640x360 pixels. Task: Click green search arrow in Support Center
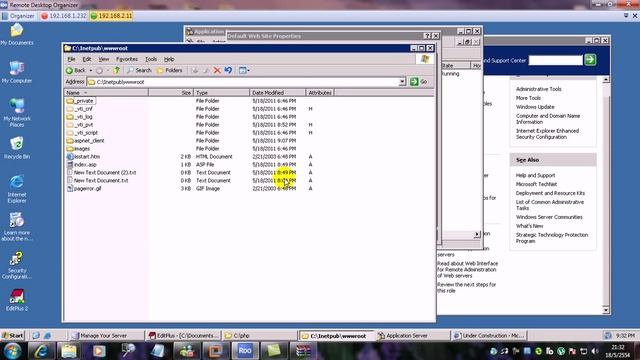[x=590, y=60]
